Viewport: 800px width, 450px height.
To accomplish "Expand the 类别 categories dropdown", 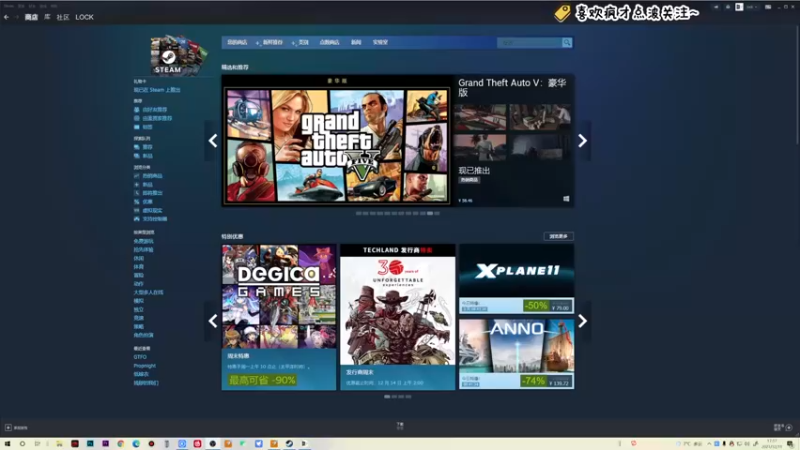I will point(301,42).
